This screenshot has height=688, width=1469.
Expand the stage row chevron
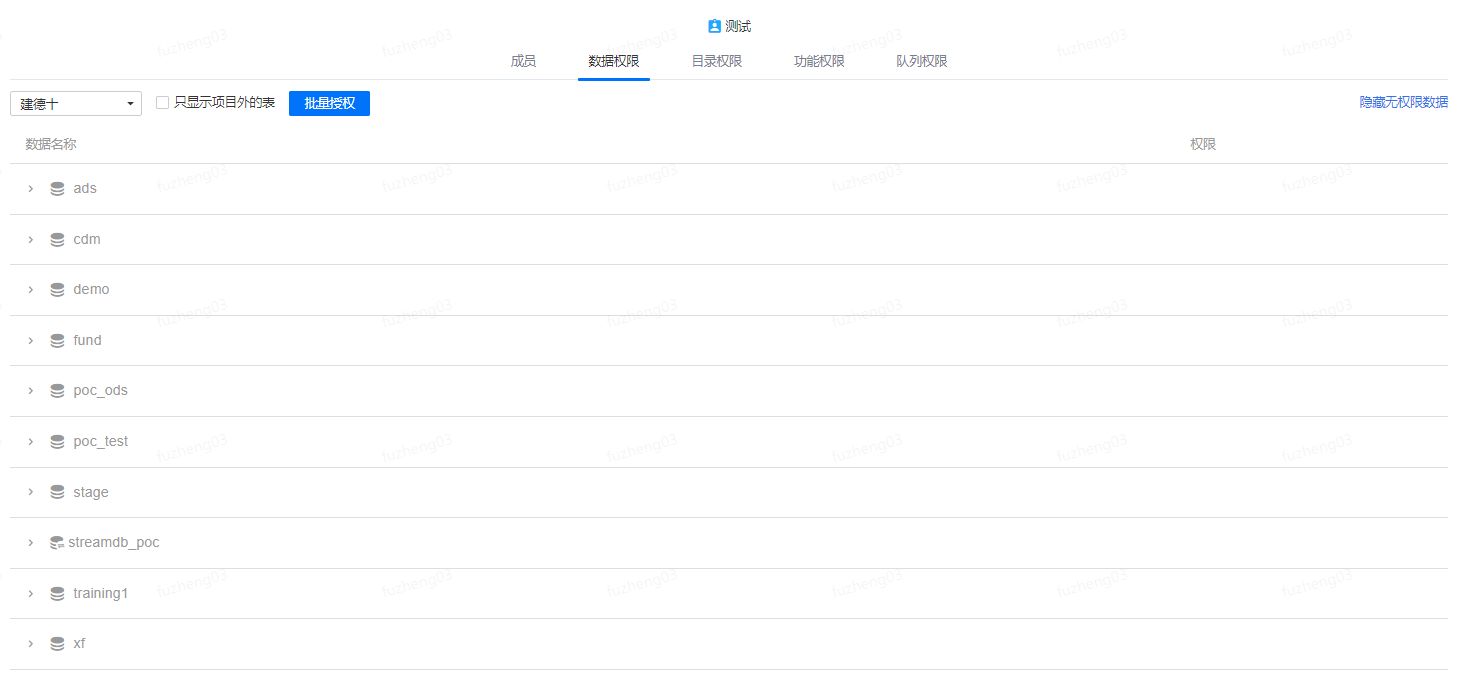point(31,493)
